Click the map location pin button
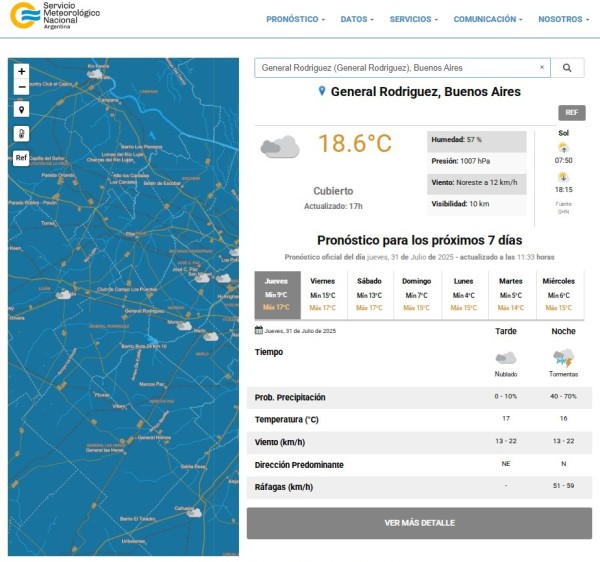The width and height of the screenshot is (600, 562). [x=21, y=110]
